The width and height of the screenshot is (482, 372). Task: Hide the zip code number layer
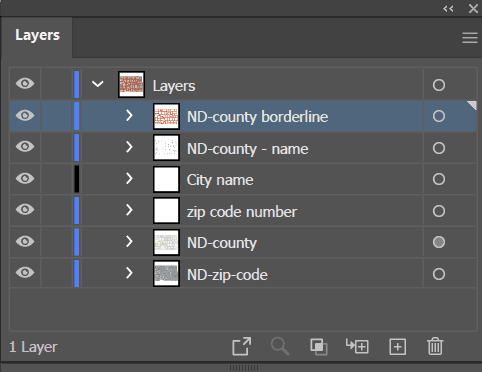pyautogui.click(x=25, y=209)
